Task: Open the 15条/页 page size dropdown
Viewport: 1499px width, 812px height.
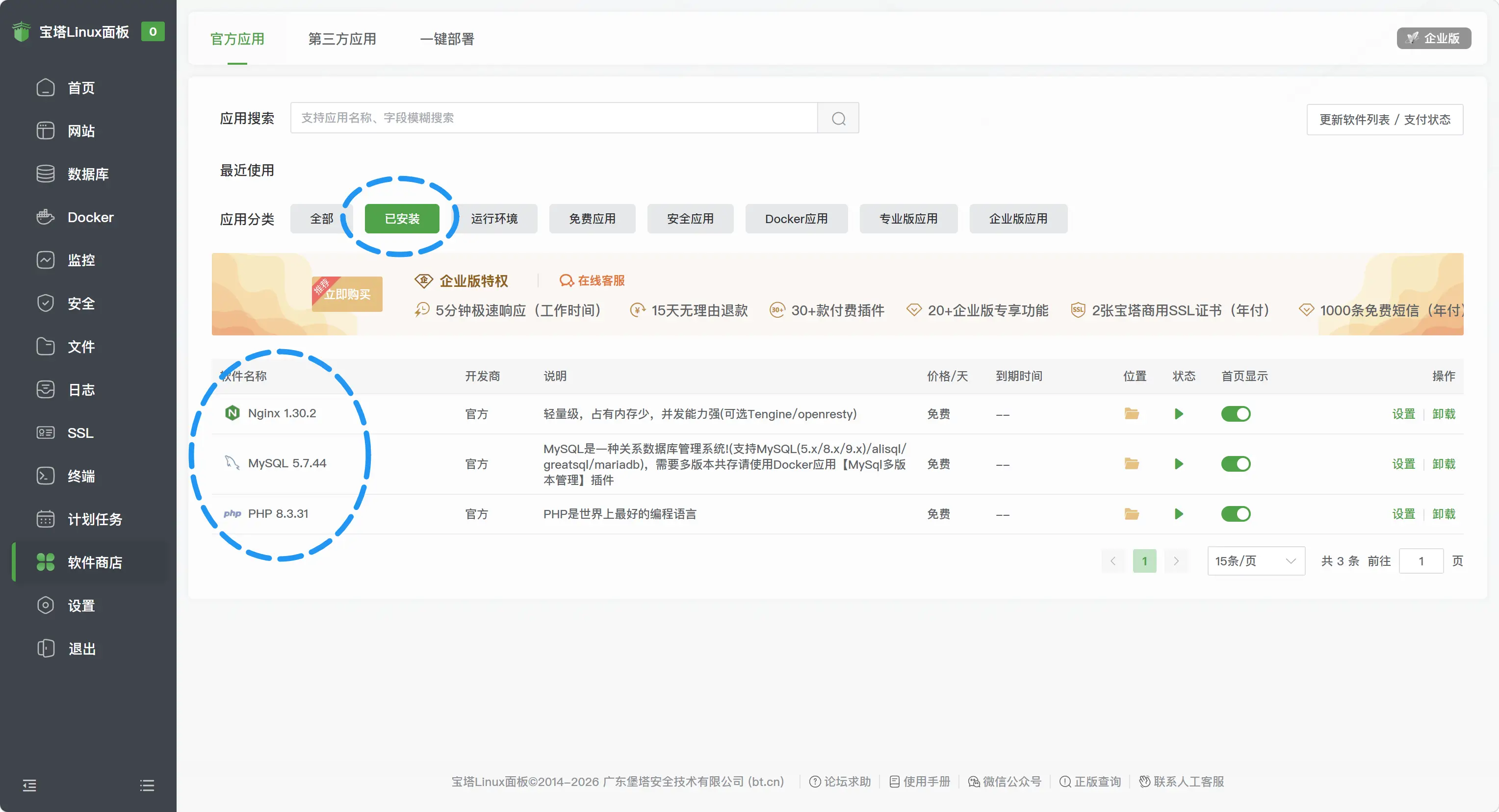Action: pyautogui.click(x=1256, y=561)
